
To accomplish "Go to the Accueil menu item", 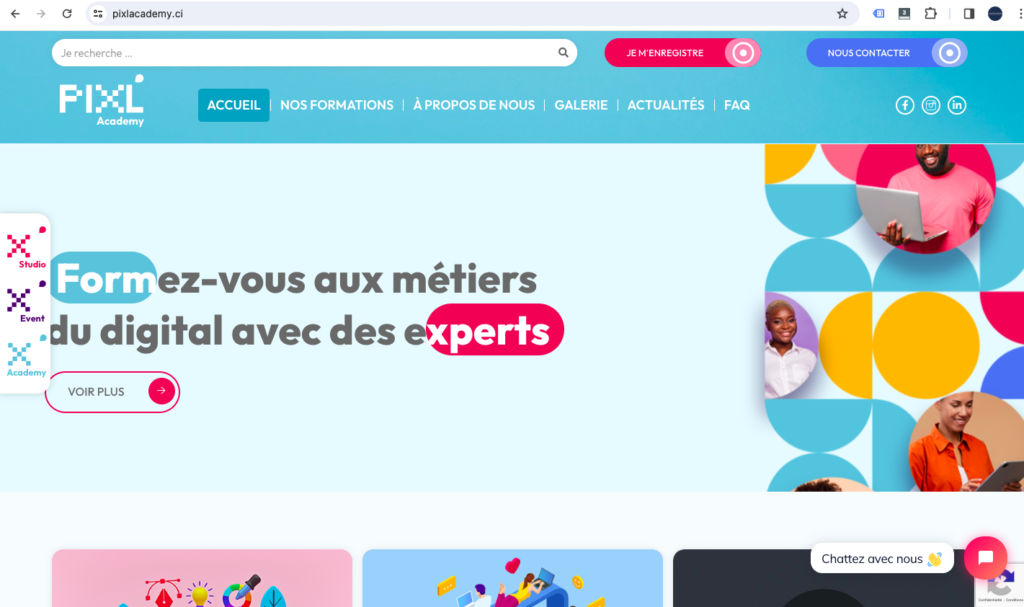I will pos(234,105).
